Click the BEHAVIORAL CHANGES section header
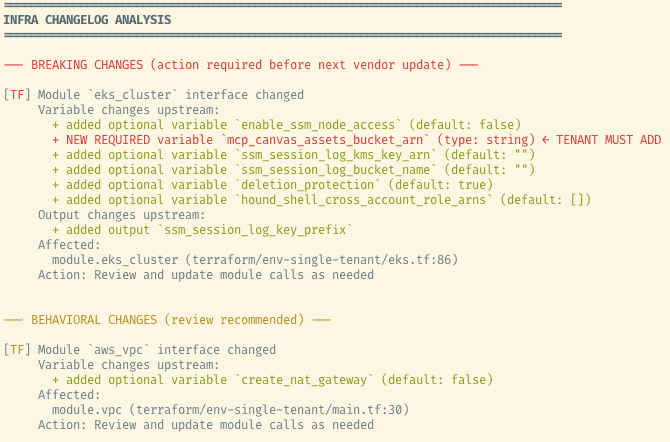Screen dimensions: 670x442 (x=167, y=320)
